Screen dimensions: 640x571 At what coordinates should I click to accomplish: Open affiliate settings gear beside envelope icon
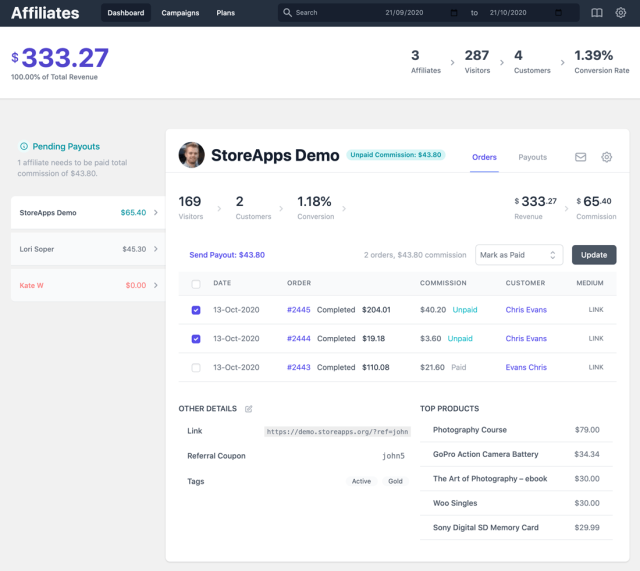[x=607, y=157]
